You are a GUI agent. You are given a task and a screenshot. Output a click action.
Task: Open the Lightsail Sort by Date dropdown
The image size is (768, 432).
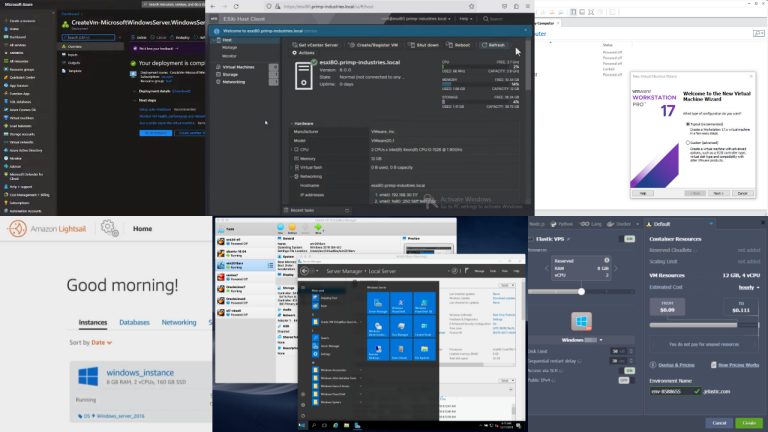(101, 342)
